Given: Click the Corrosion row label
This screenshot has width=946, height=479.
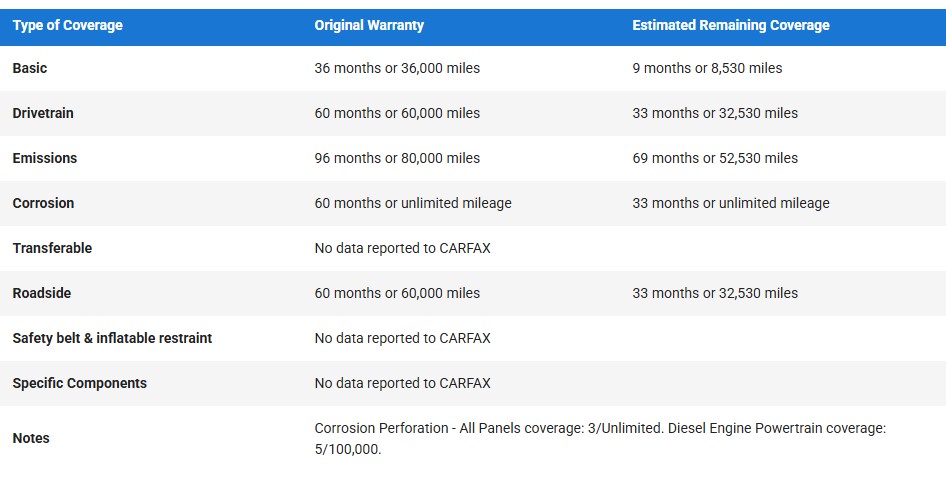Looking at the screenshot, I should click(43, 203).
